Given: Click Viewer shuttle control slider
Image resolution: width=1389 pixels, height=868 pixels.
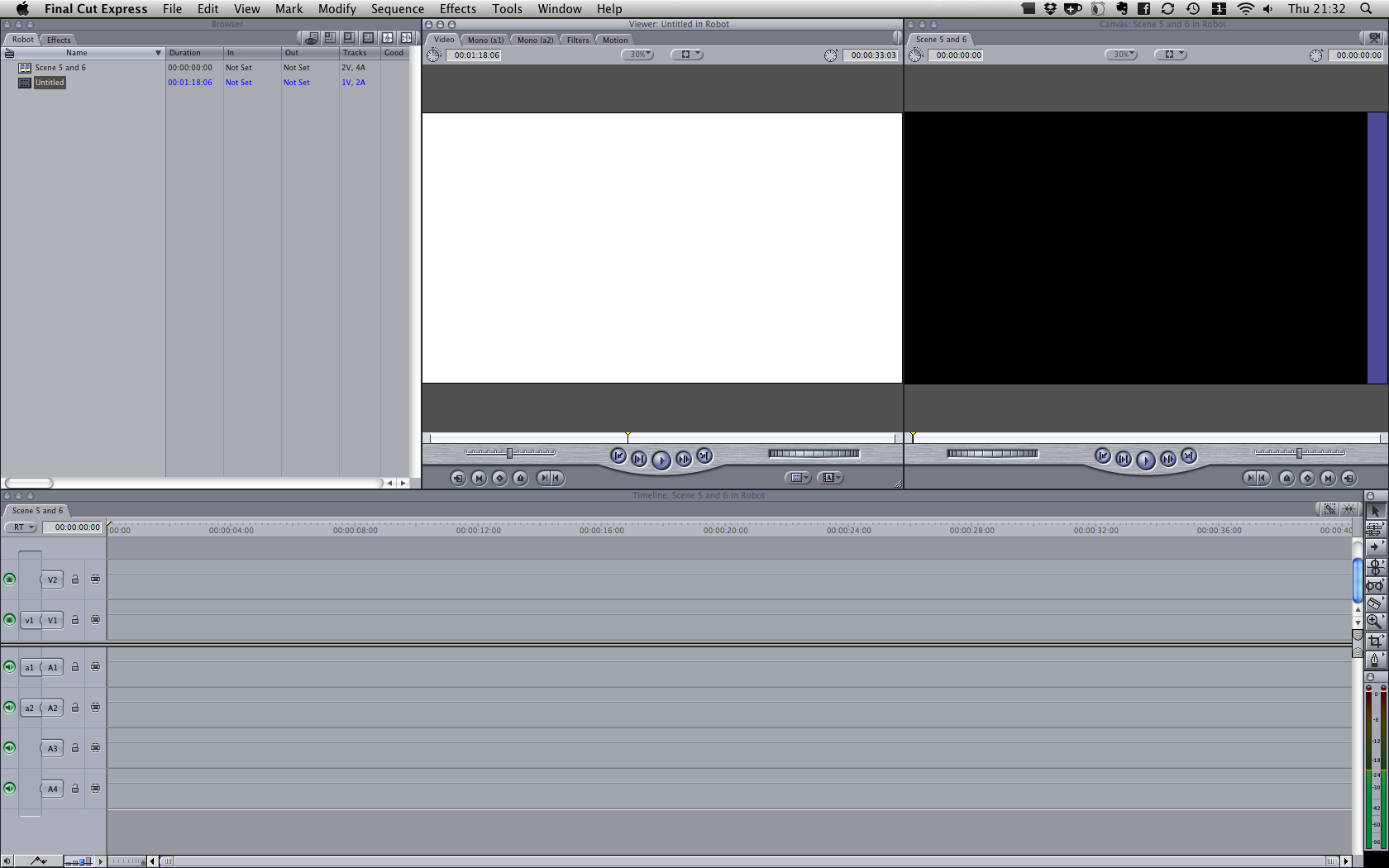Looking at the screenshot, I should pyautogui.click(x=510, y=453).
